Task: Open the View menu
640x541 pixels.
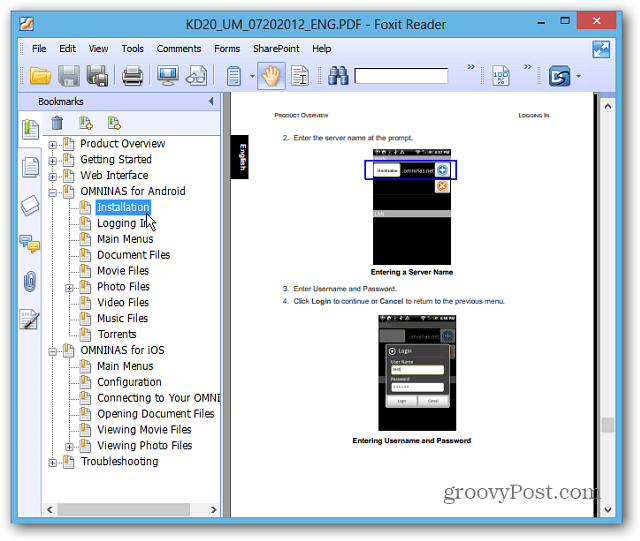Action: tap(98, 49)
